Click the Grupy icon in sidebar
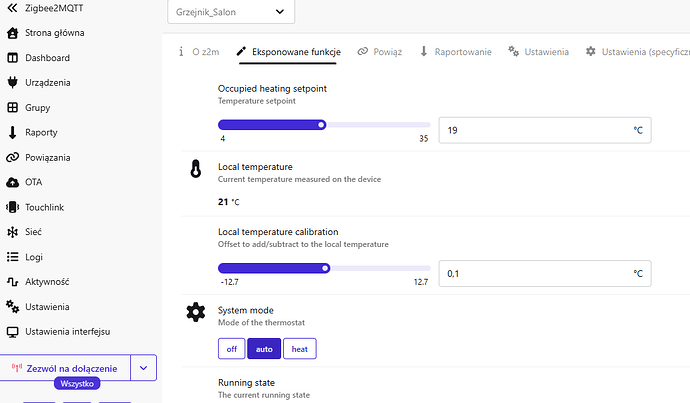 (x=13, y=108)
